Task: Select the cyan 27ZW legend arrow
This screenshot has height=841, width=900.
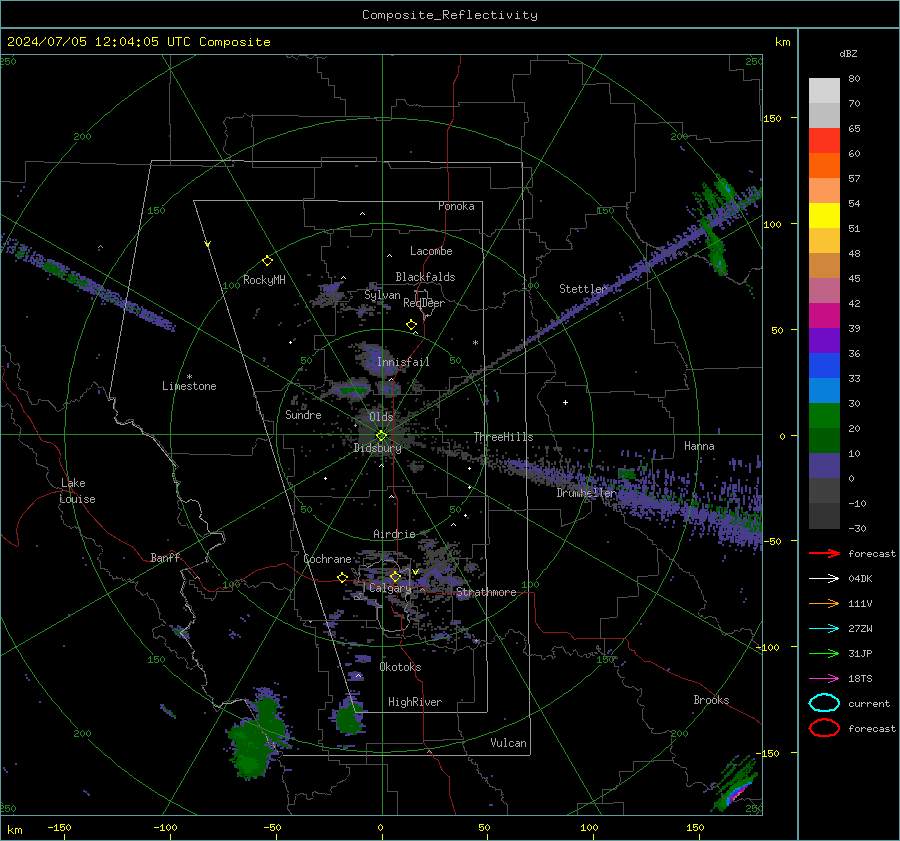Action: (x=824, y=629)
